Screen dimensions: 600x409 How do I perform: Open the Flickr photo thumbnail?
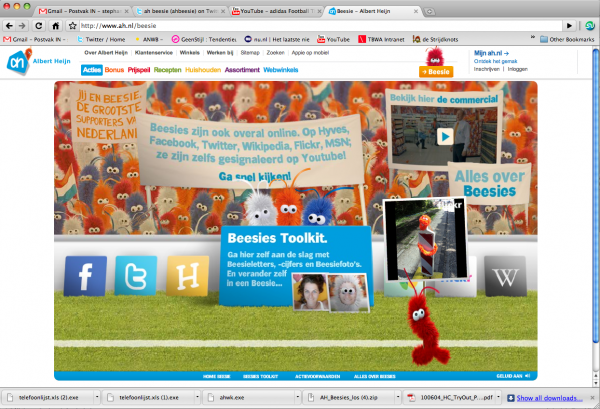click(426, 239)
